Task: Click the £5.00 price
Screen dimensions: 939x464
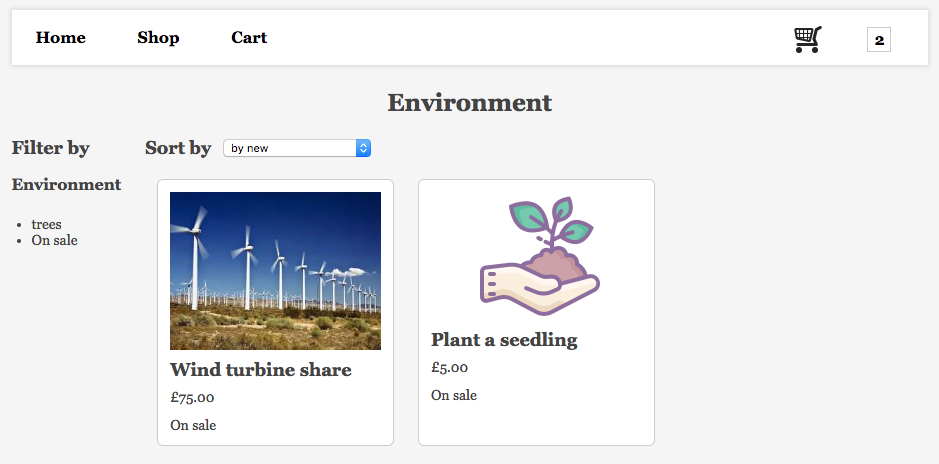Action: [x=449, y=367]
